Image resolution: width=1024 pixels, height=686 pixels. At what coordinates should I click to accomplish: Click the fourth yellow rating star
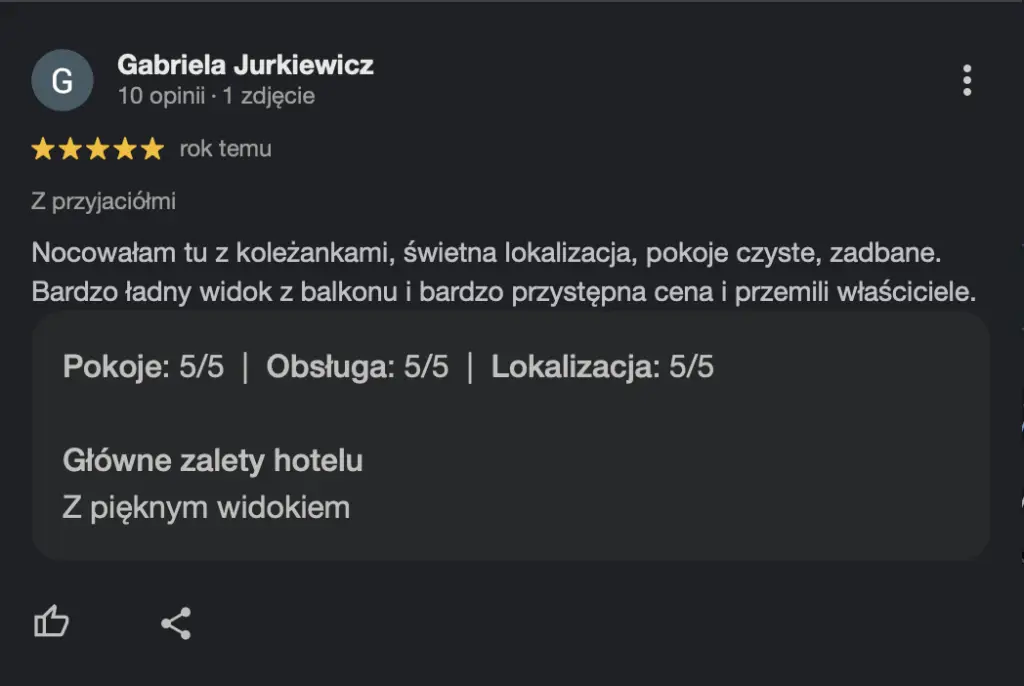[x=124, y=150]
